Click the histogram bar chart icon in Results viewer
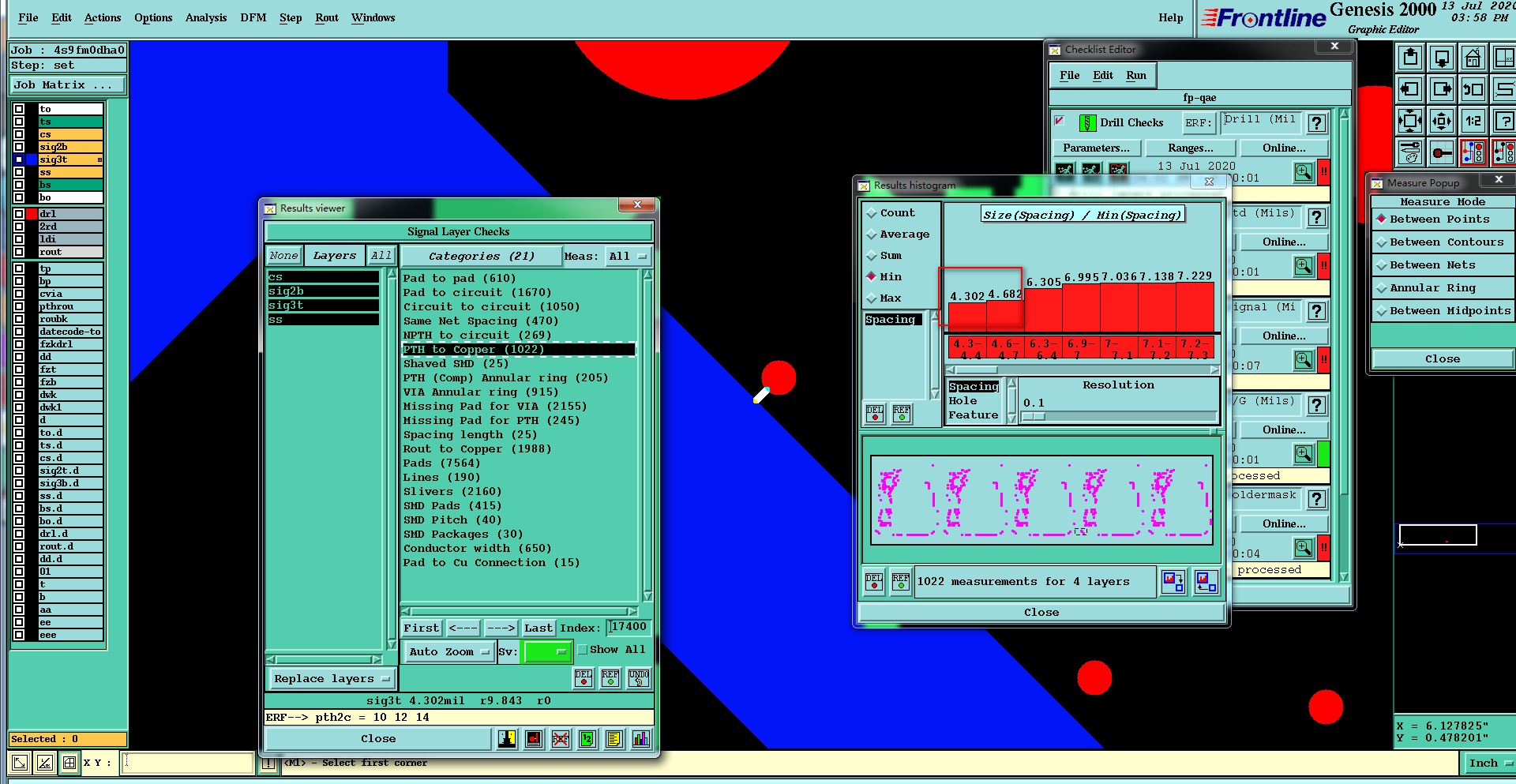 (641, 739)
